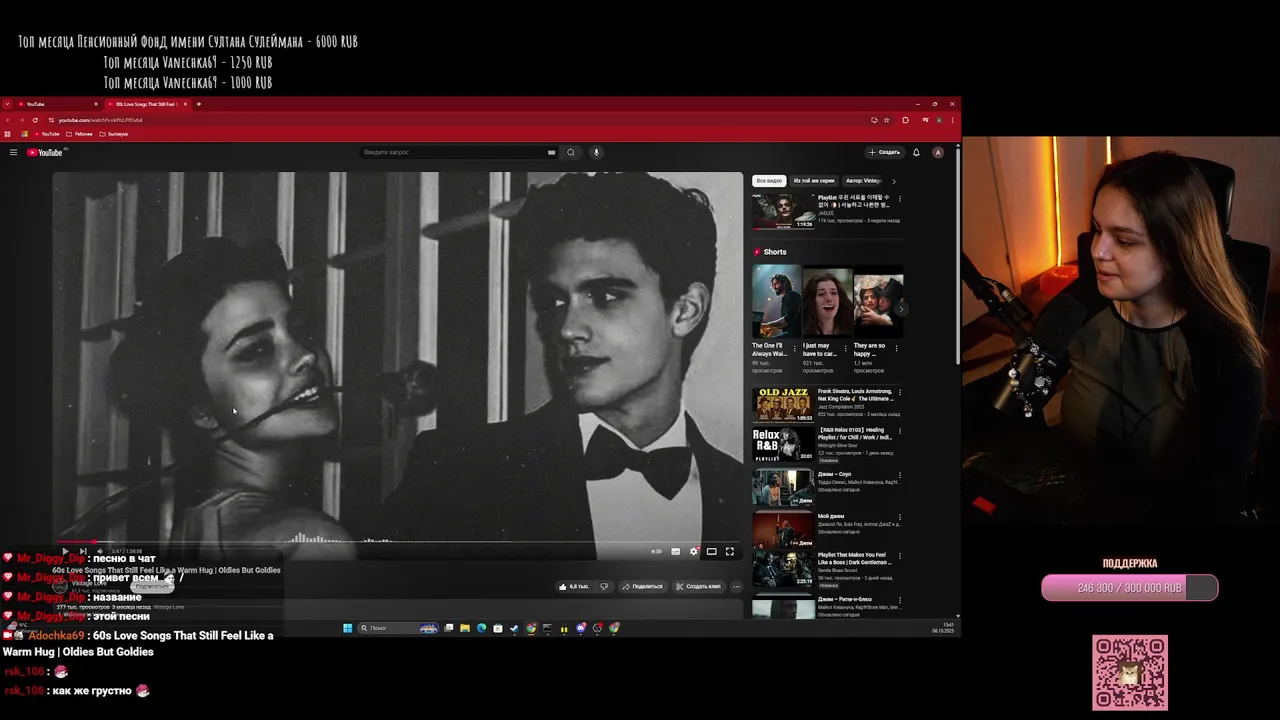Click the YouTube search field
1280x720 pixels.
tap(459, 152)
